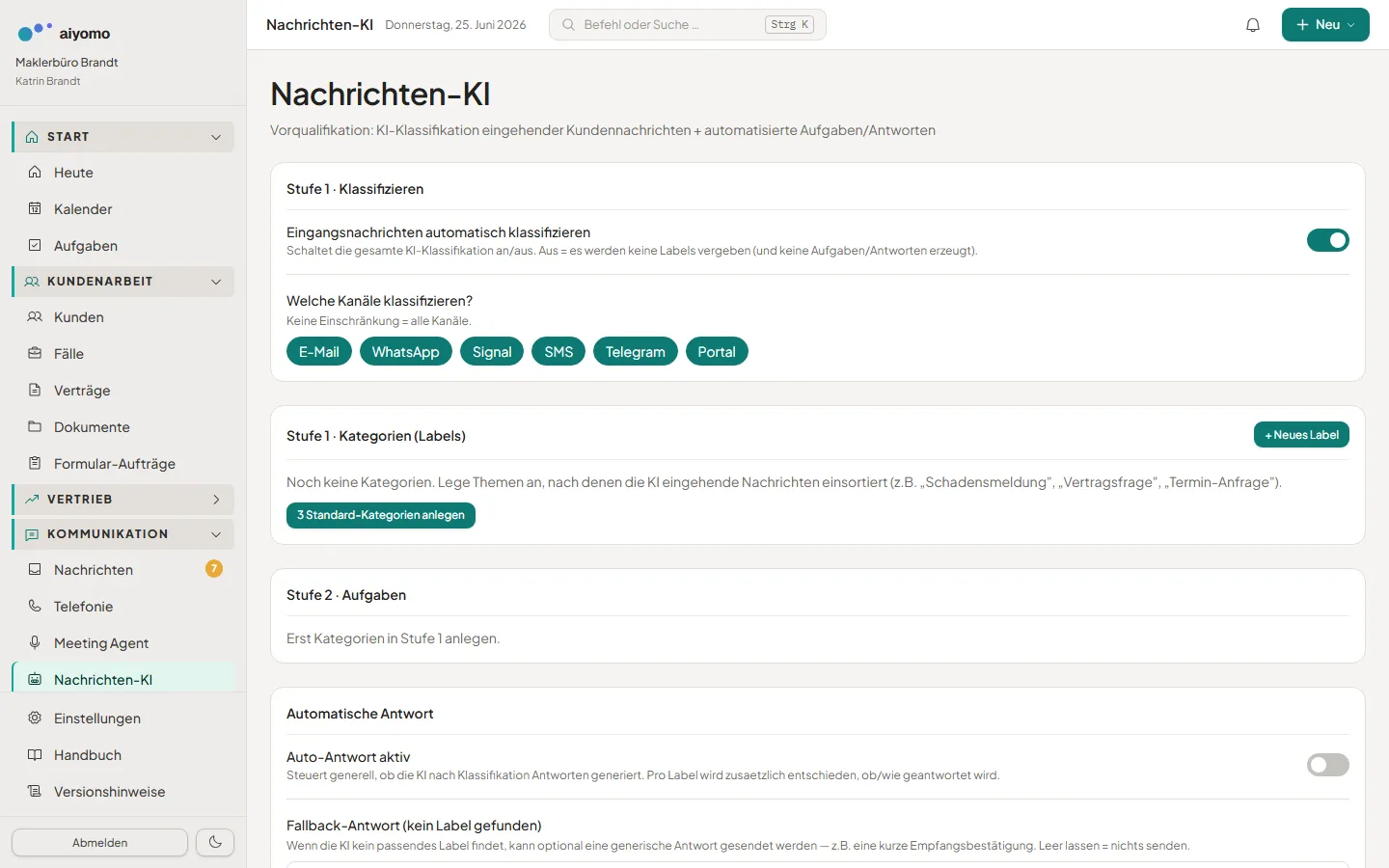
Task: Toggle dark mode moon icon
Action: (215, 842)
